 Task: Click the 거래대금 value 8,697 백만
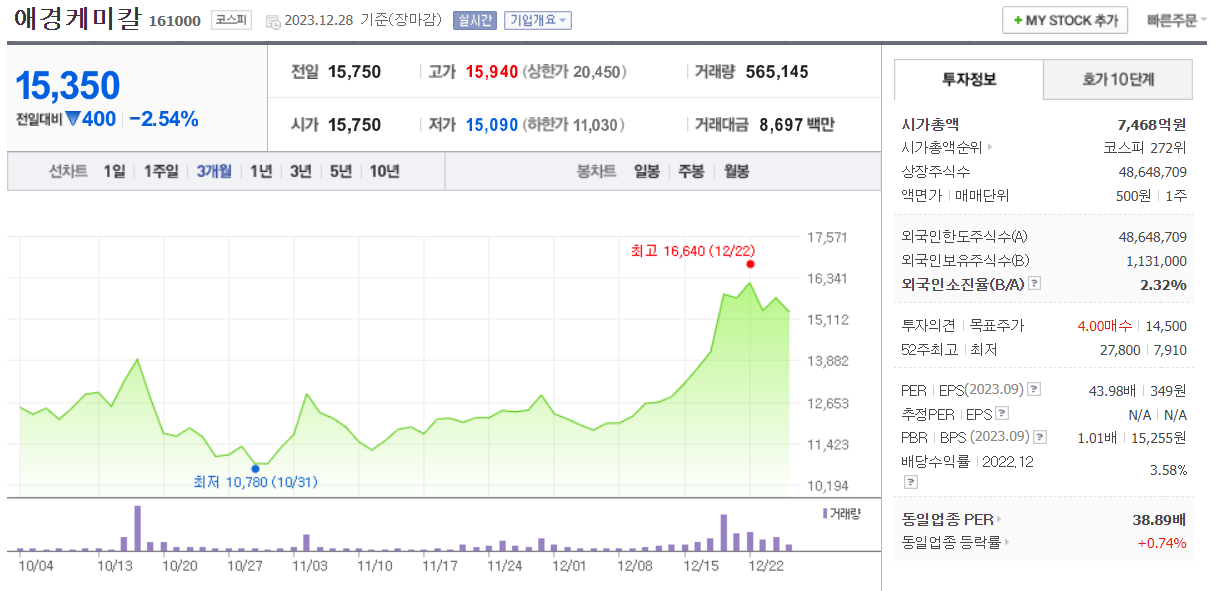[x=797, y=125]
